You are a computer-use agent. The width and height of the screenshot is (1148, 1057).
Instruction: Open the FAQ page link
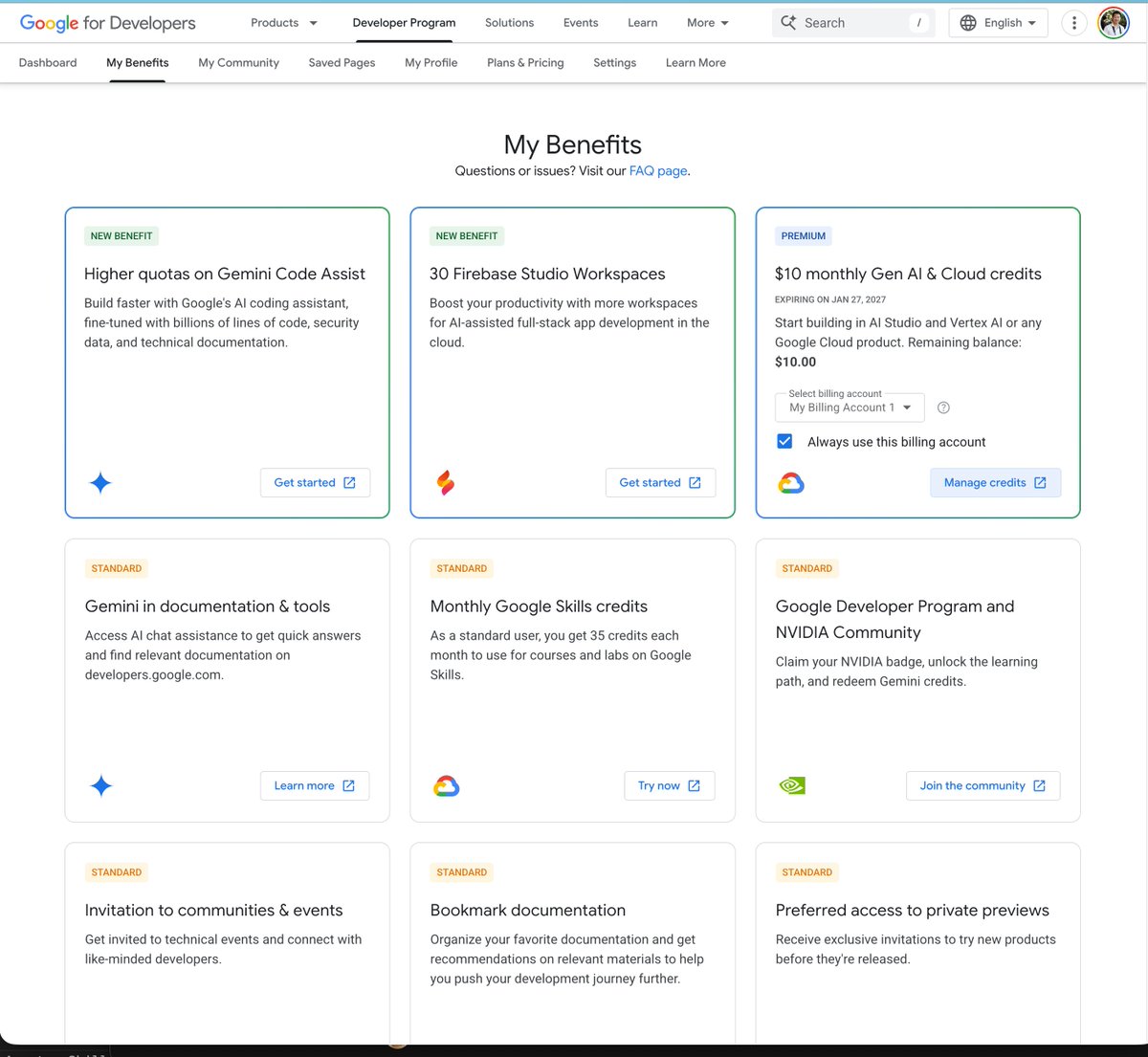657,171
